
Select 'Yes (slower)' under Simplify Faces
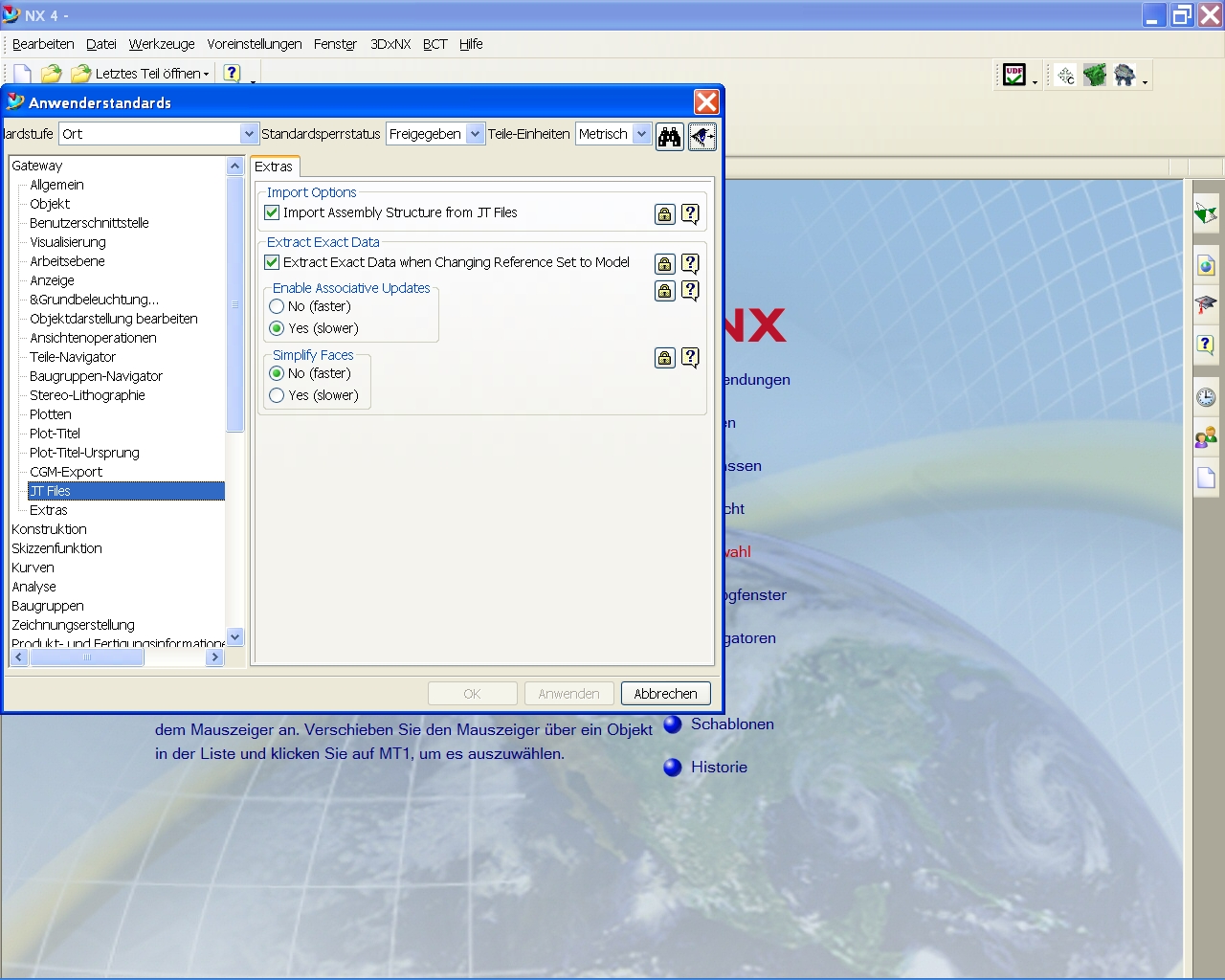277,395
